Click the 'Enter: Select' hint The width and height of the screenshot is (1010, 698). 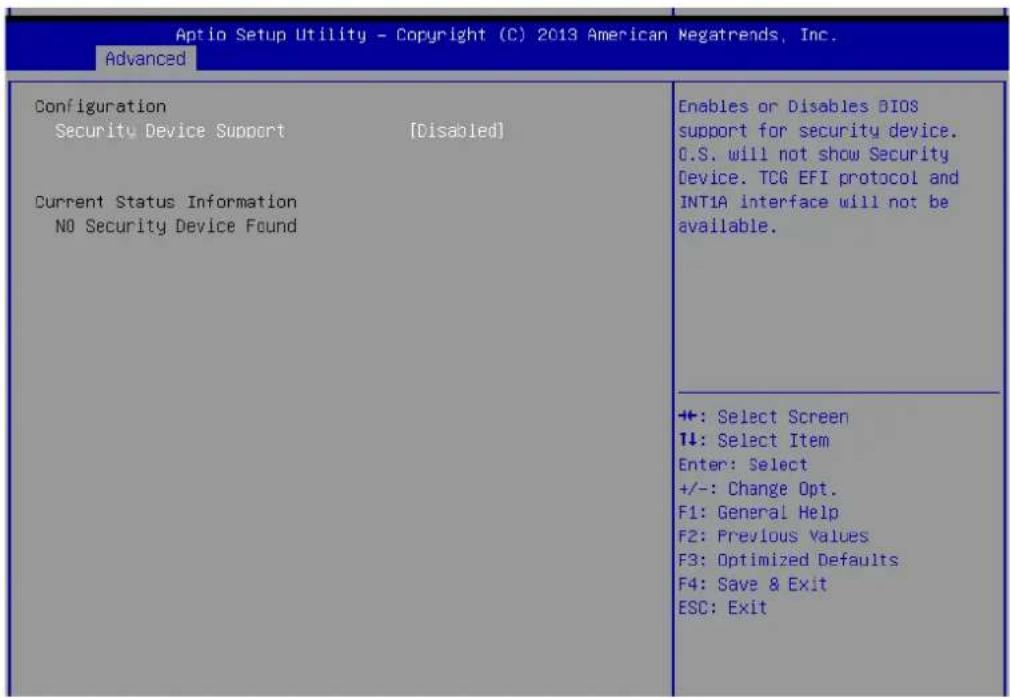[x=743, y=464]
